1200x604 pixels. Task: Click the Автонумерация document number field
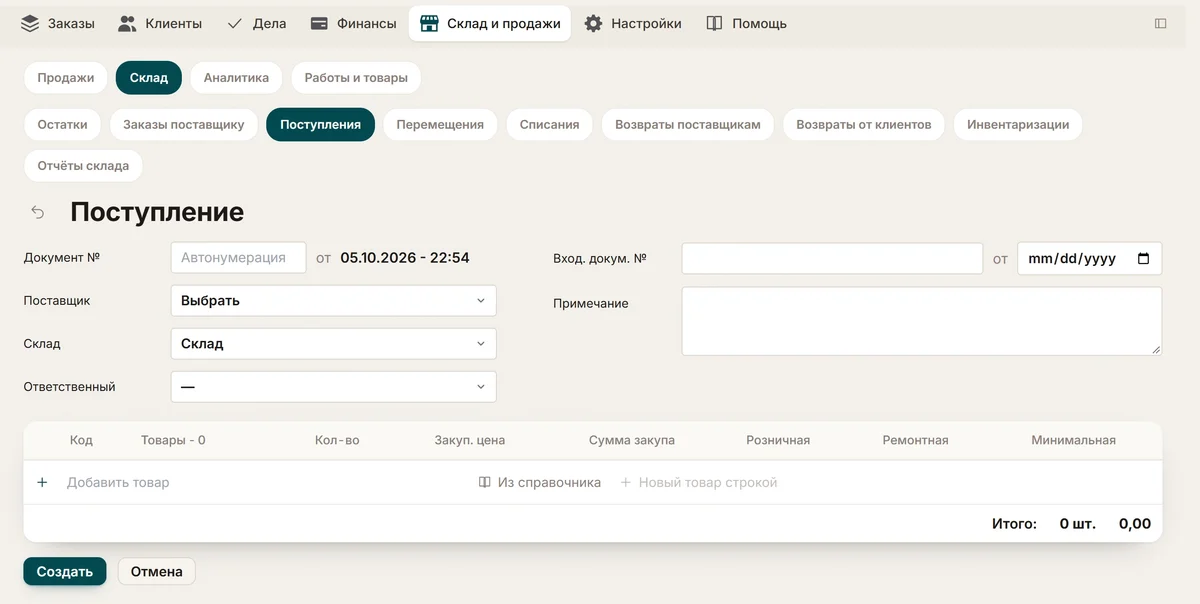point(238,257)
